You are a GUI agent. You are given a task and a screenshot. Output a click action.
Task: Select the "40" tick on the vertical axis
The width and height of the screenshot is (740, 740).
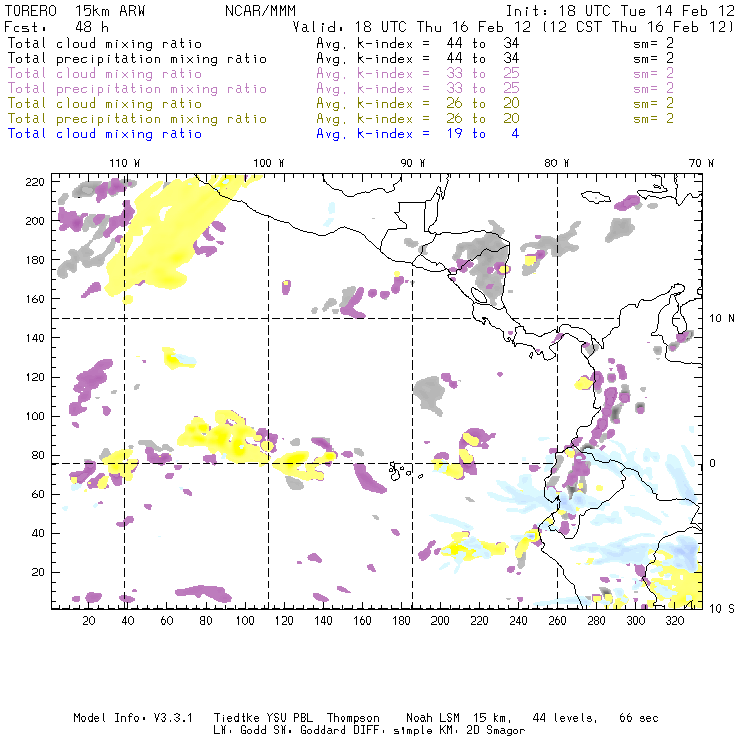(x=38, y=533)
